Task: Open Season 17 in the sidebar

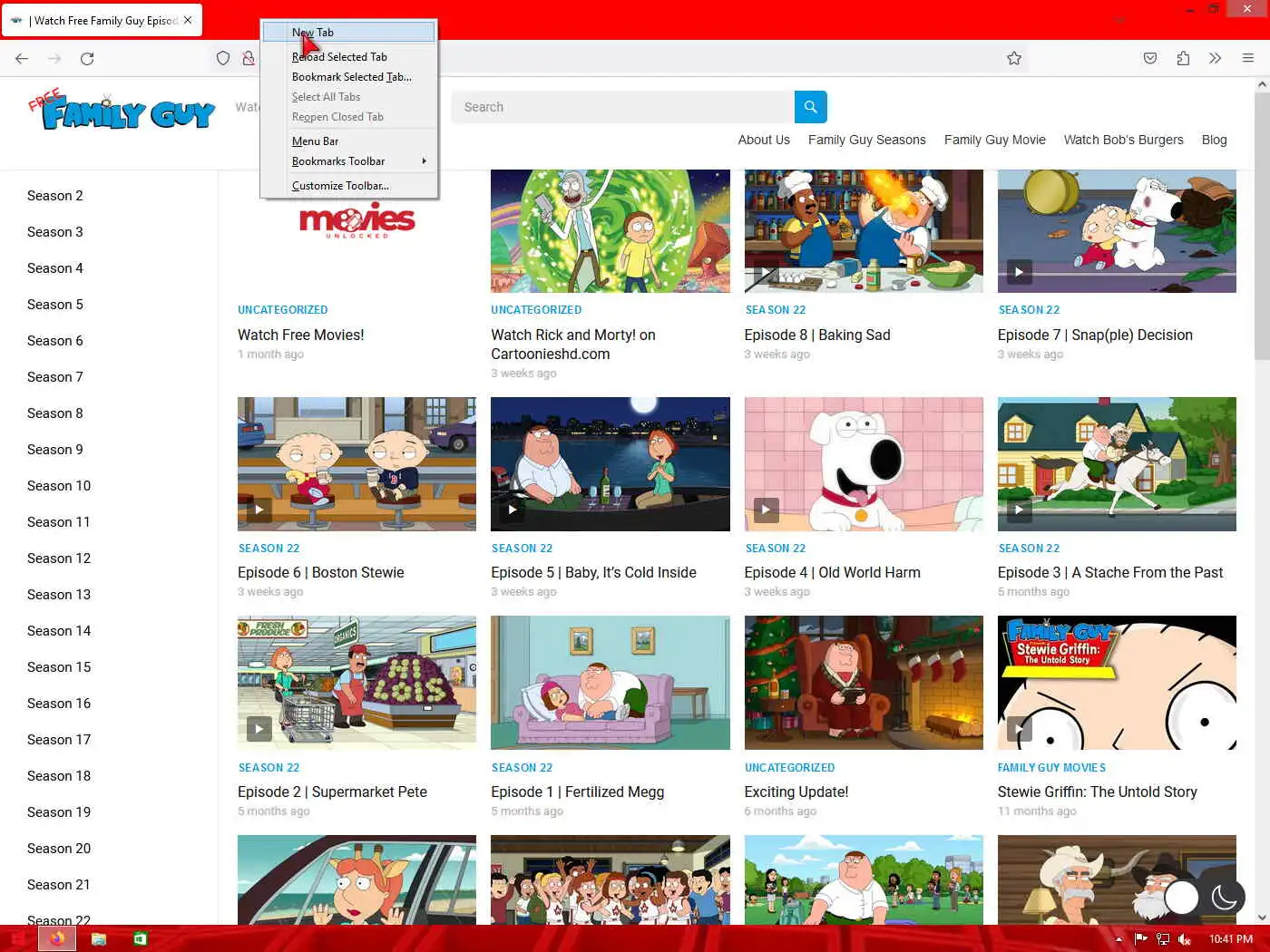Action: click(x=59, y=740)
